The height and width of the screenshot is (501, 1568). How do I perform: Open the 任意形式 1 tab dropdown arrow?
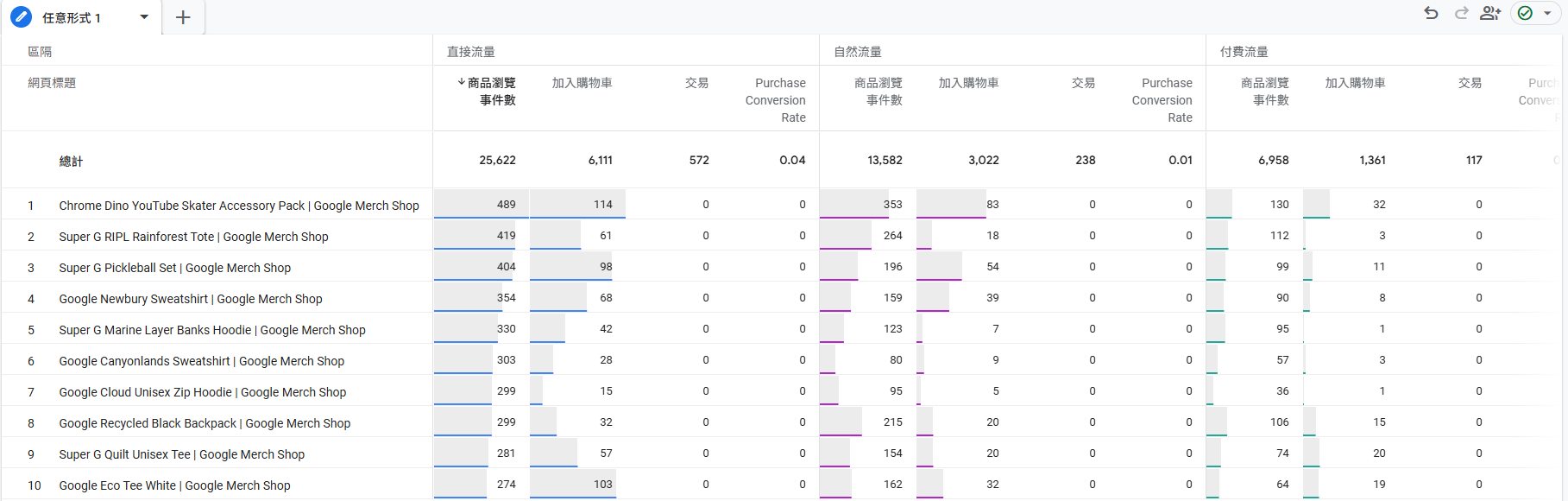coord(144,17)
